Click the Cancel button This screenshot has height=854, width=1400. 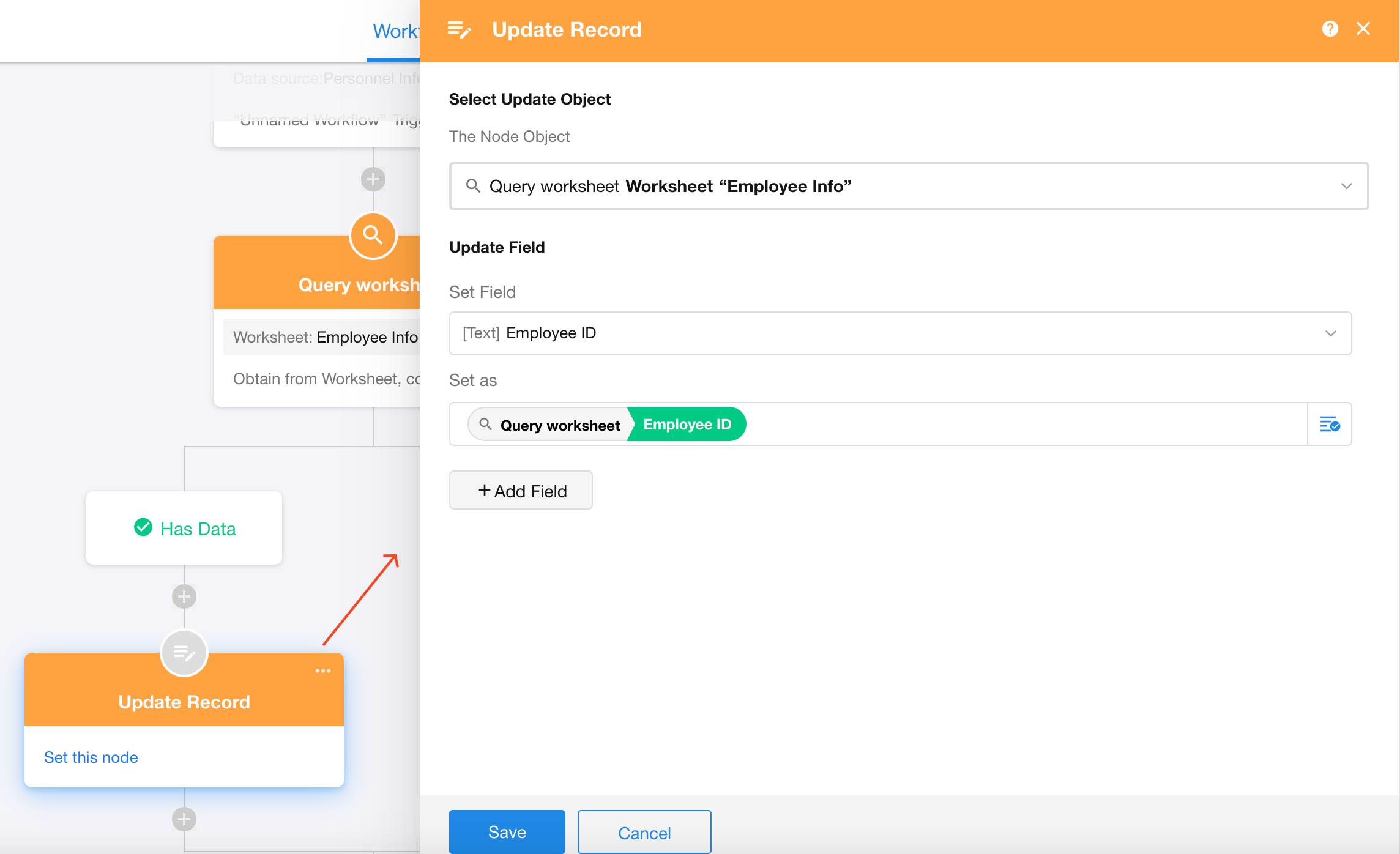point(644,833)
